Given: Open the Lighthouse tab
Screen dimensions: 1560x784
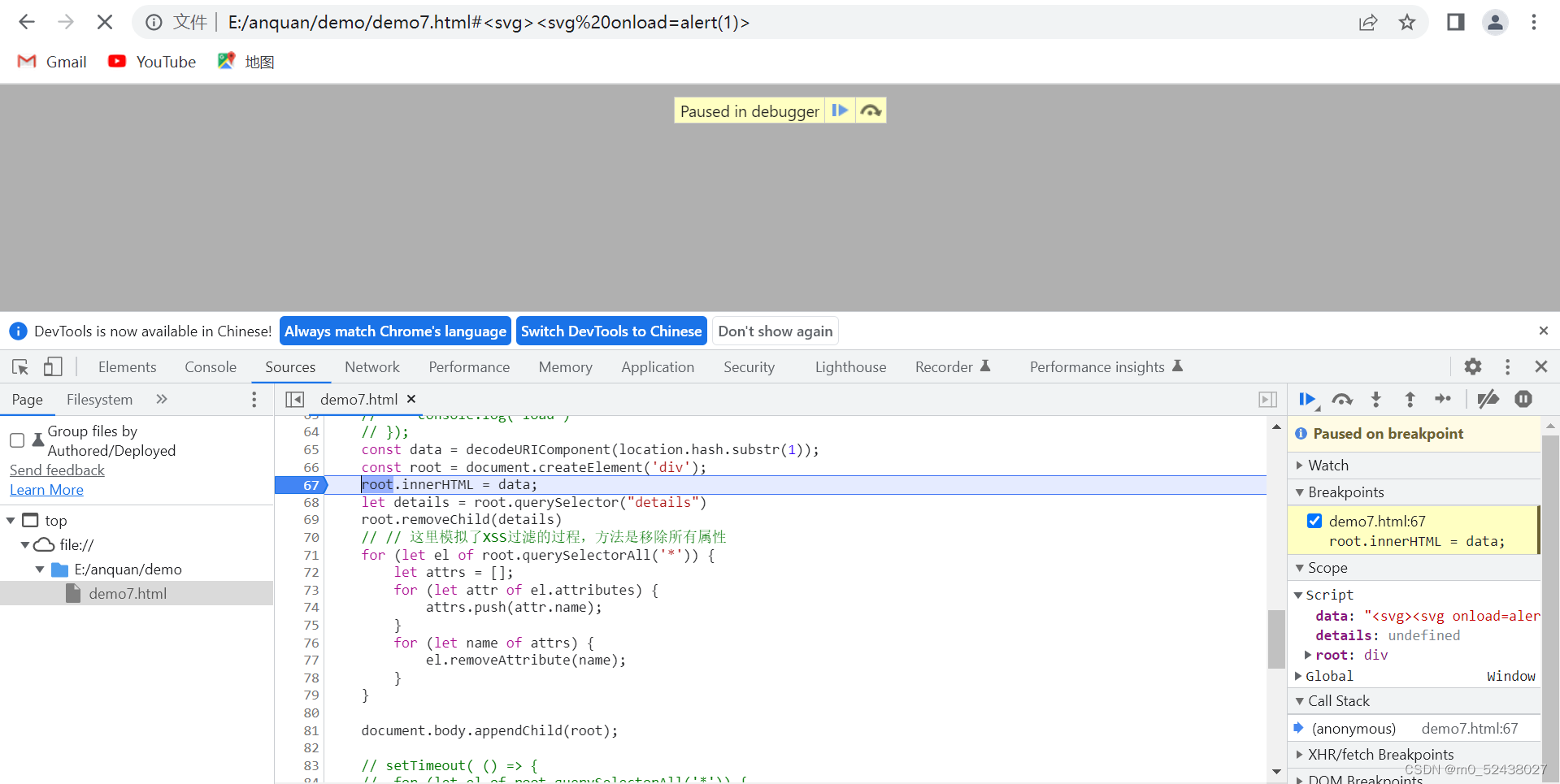Looking at the screenshot, I should coord(850,367).
